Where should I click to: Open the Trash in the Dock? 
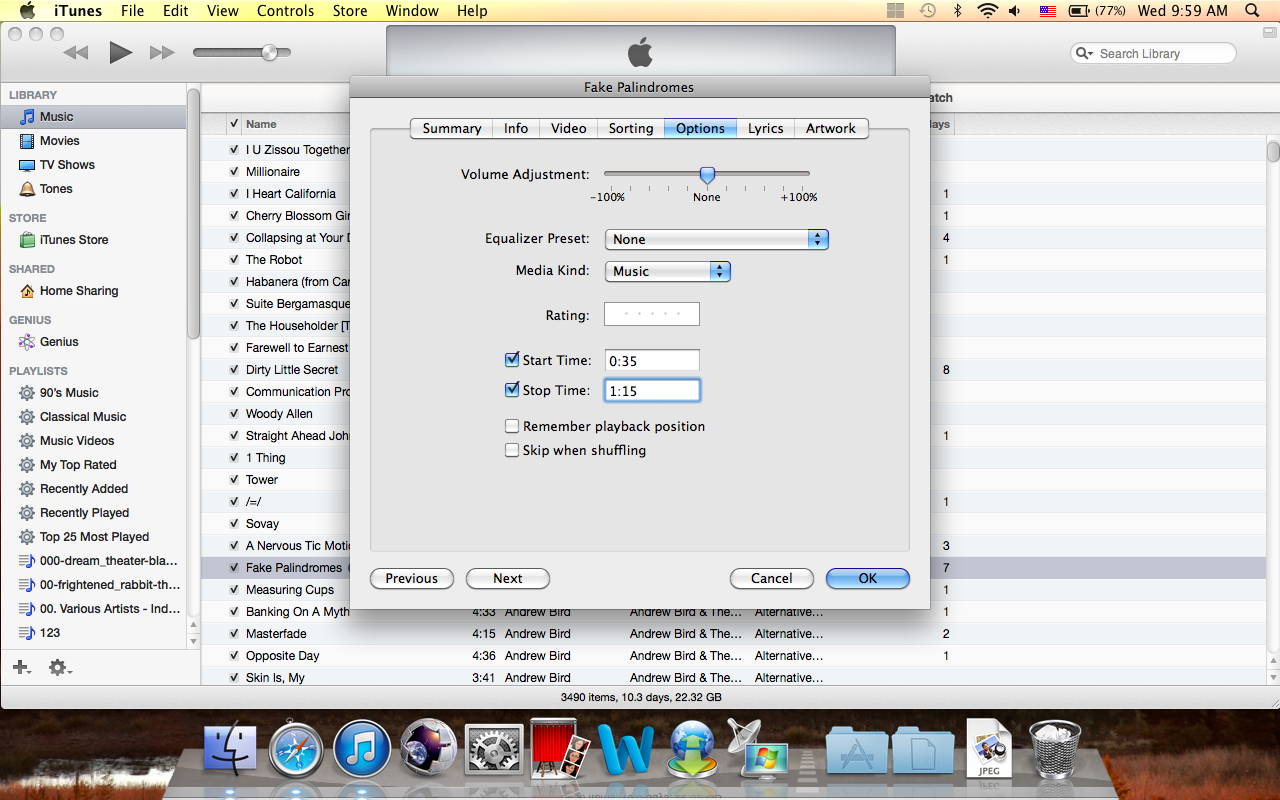tap(1055, 749)
